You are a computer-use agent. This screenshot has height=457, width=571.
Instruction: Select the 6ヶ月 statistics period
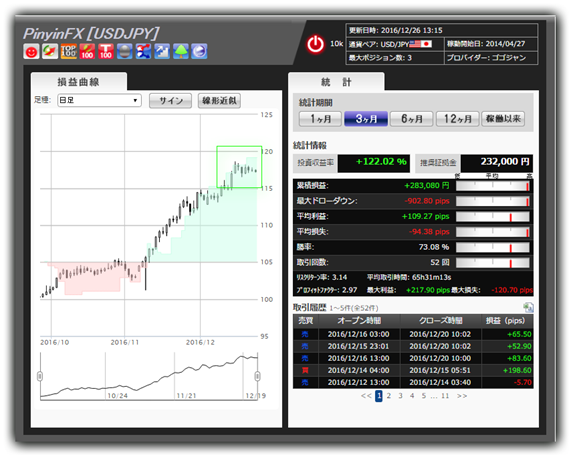coord(411,119)
